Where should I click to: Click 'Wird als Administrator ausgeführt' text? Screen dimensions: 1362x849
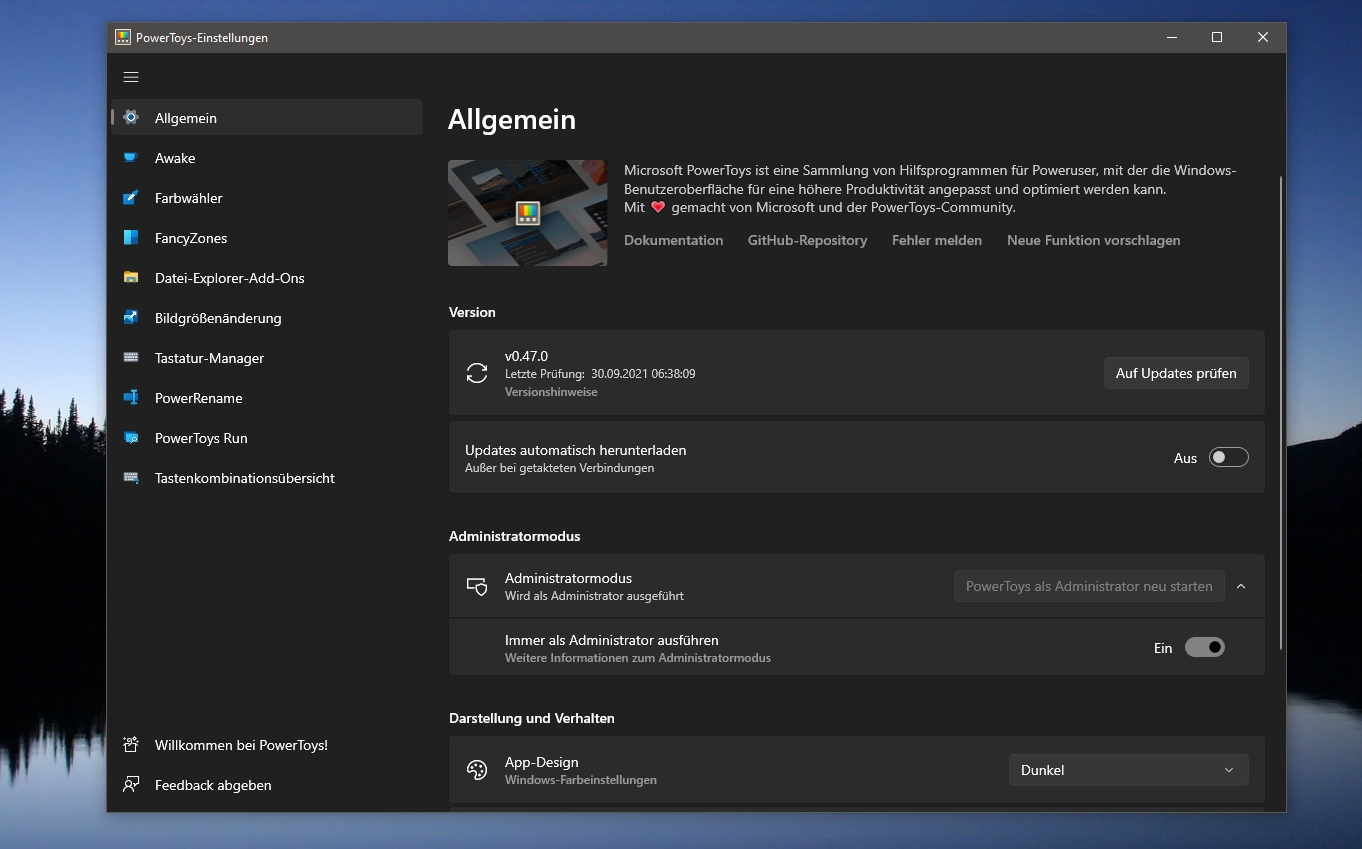pyautogui.click(x=594, y=596)
